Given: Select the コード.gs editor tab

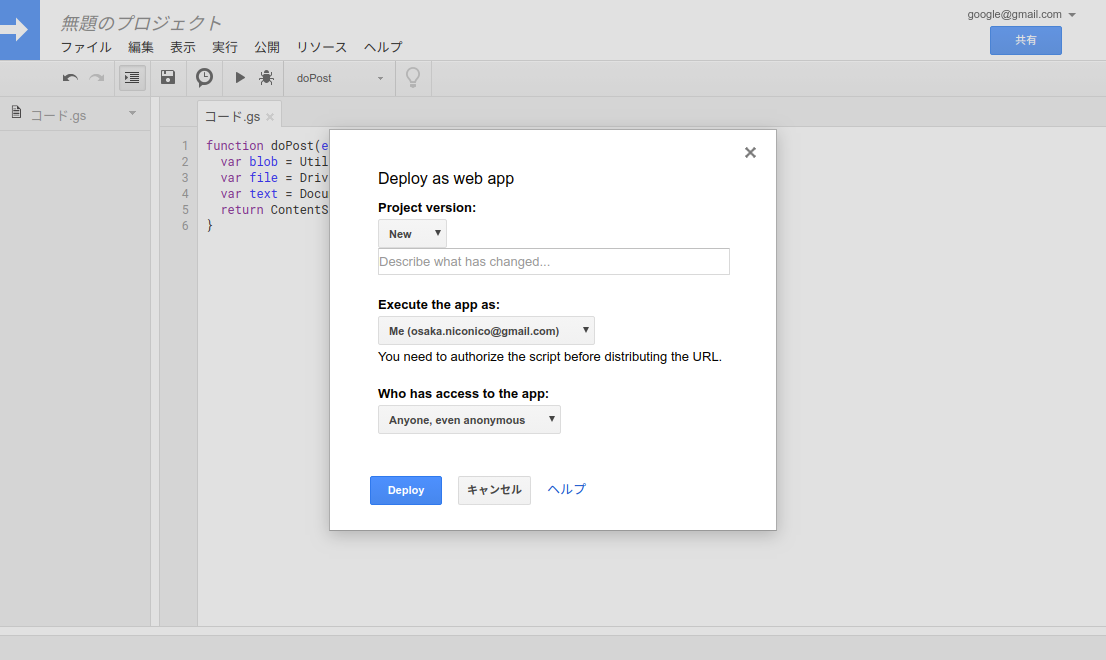Looking at the screenshot, I should 232,115.
